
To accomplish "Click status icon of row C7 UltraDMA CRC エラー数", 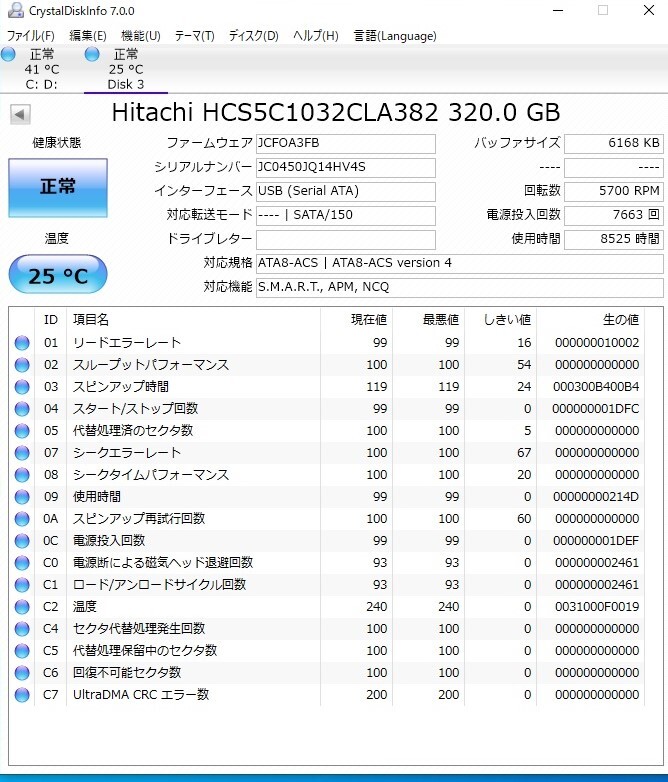I will click(22, 694).
